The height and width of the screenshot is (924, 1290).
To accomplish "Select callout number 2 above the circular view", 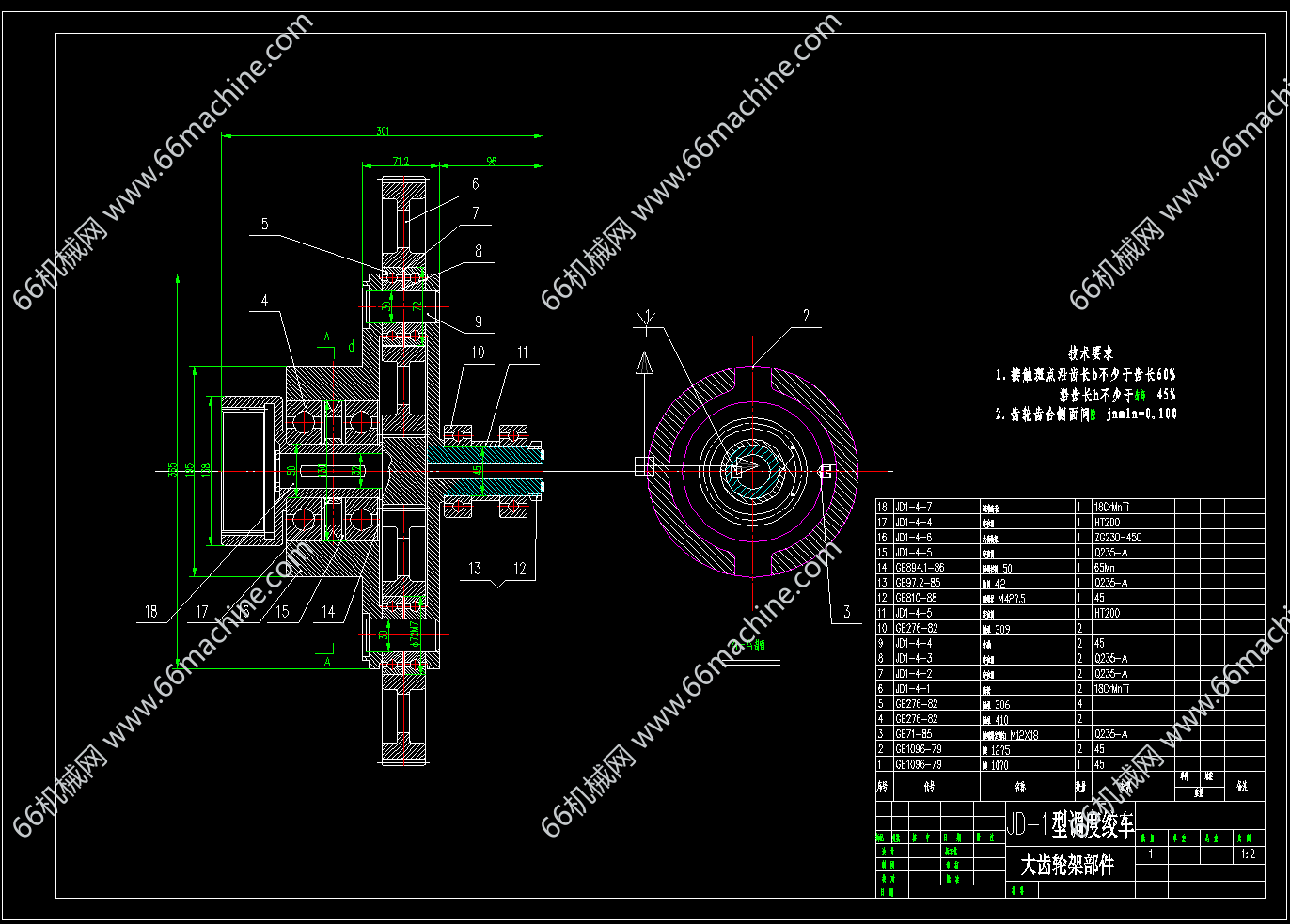I will click(x=806, y=316).
